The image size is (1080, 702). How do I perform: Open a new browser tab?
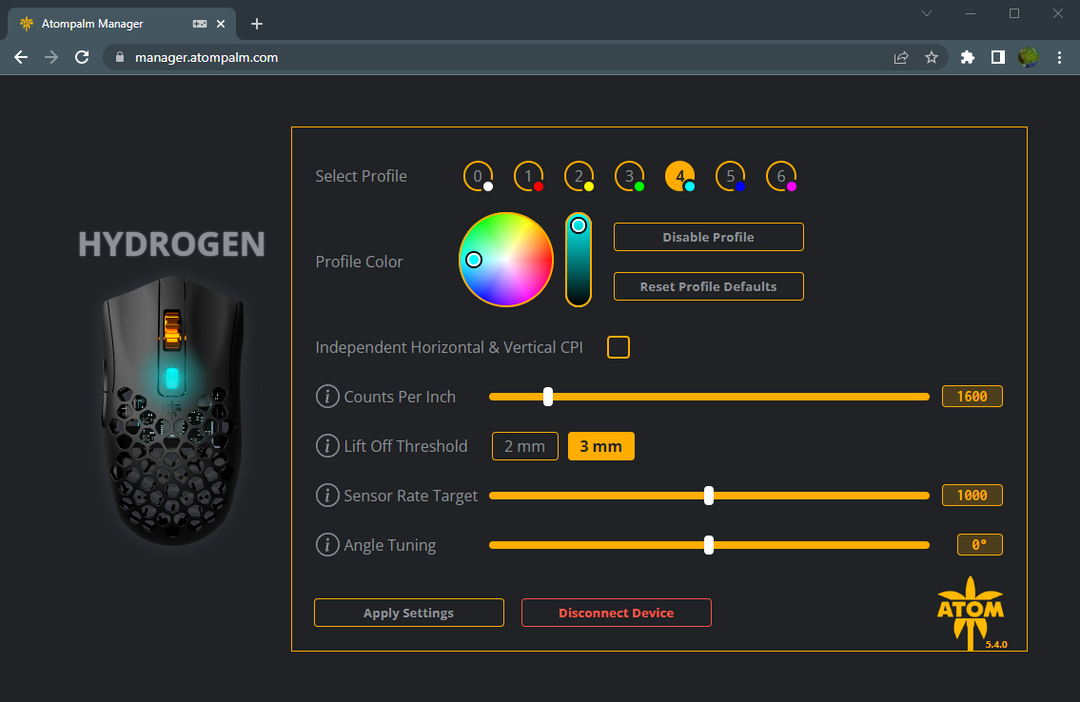point(257,24)
